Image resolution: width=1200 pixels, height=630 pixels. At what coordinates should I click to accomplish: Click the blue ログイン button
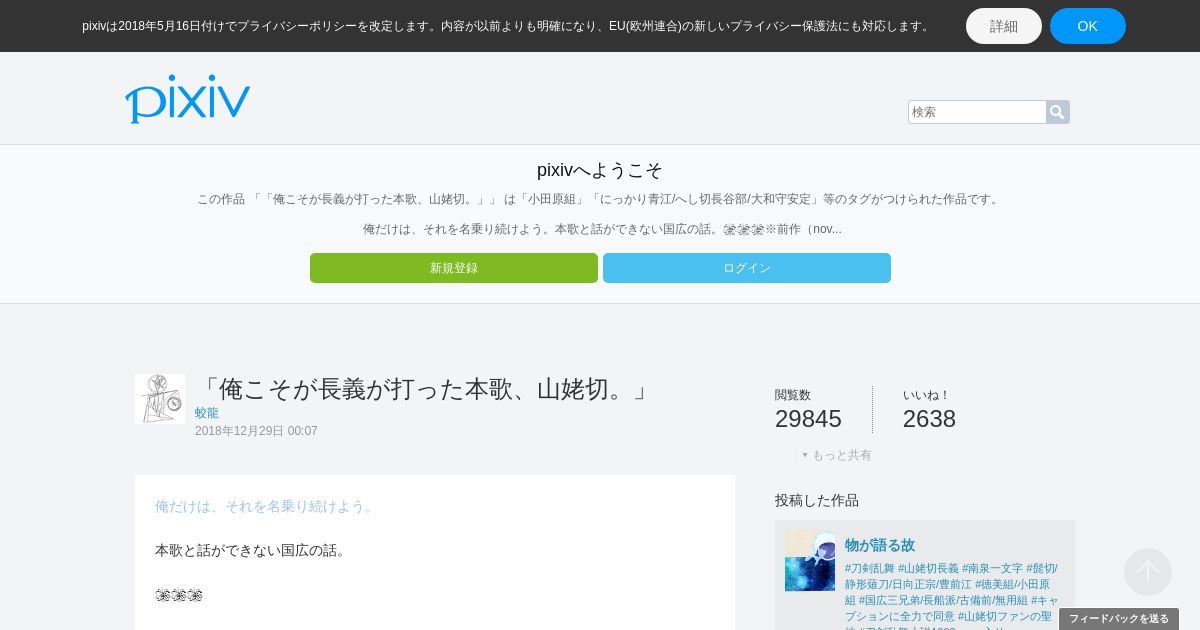pos(747,268)
